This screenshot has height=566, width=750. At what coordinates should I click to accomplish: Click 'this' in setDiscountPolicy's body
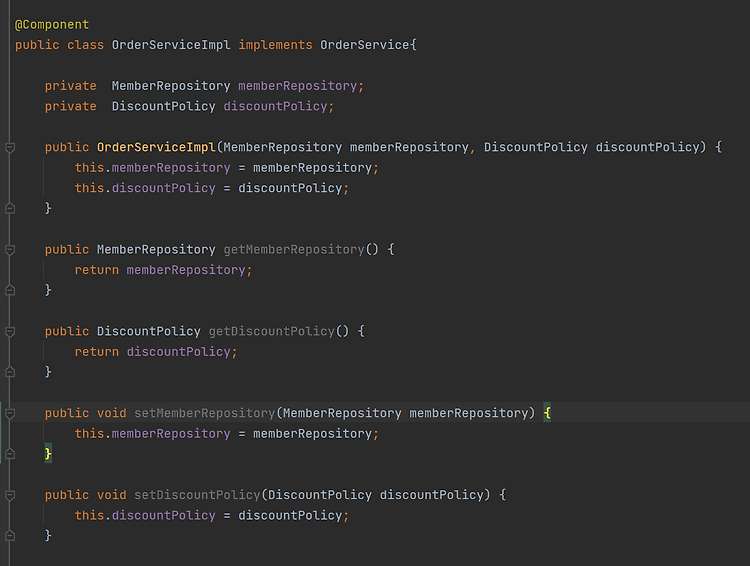click(x=89, y=515)
